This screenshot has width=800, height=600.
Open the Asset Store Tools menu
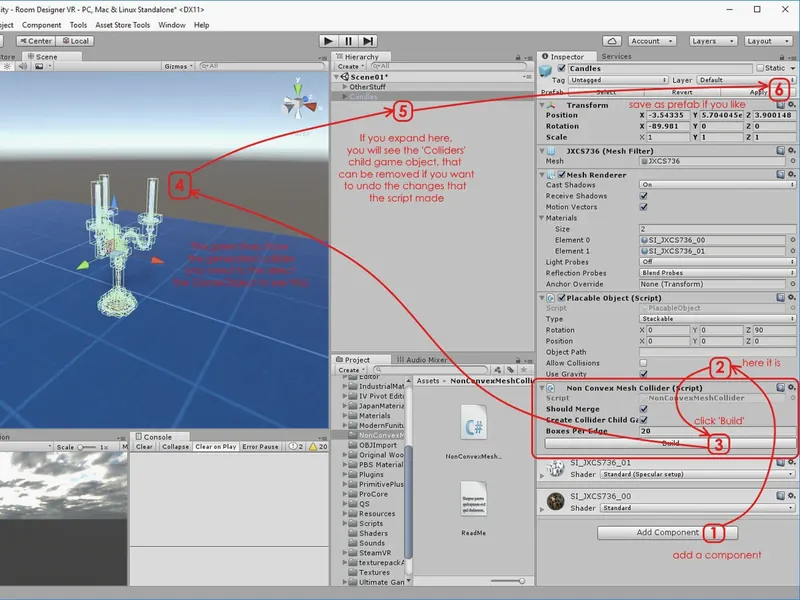pos(122,25)
